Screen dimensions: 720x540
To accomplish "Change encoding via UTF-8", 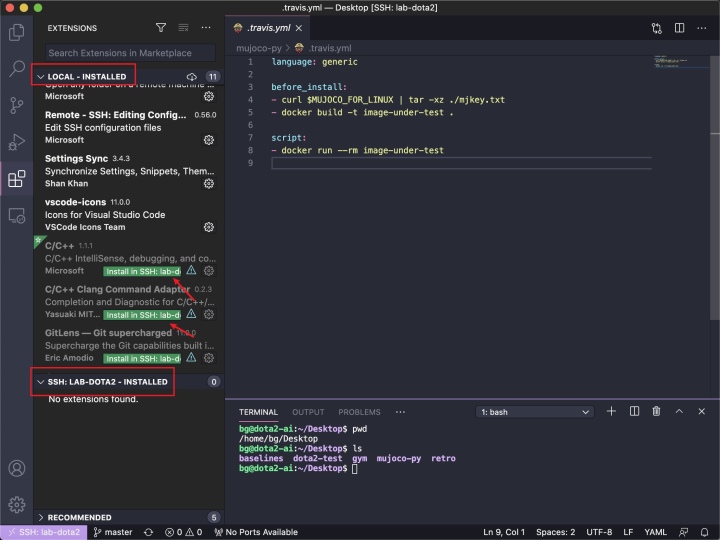I will pyautogui.click(x=599, y=532).
